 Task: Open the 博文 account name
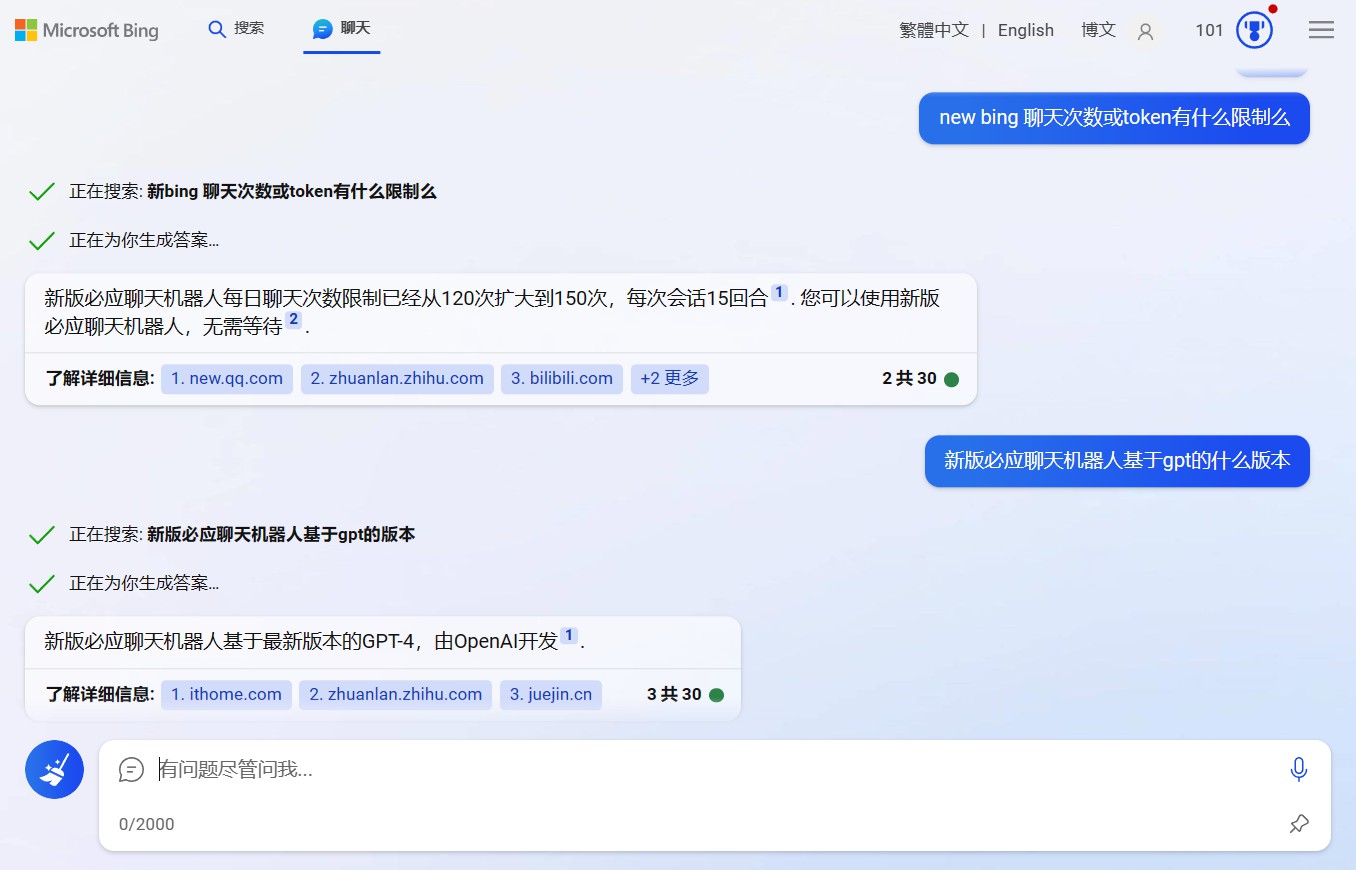(1098, 30)
